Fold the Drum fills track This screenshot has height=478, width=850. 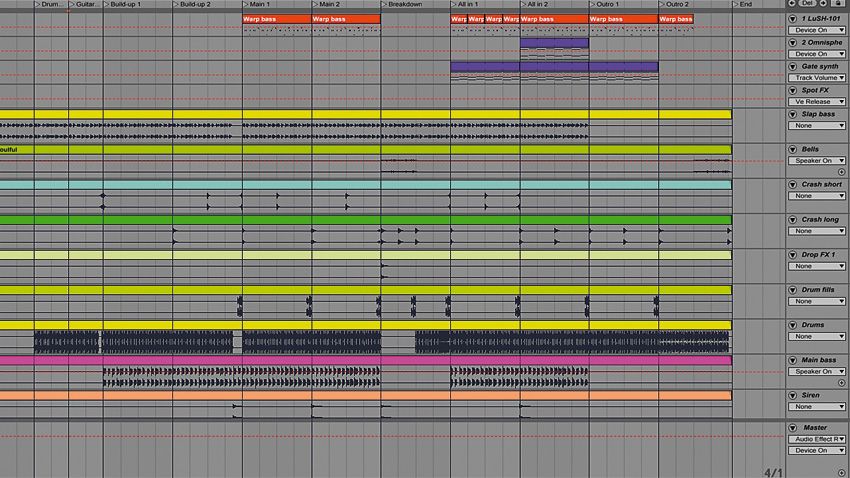tap(793, 290)
